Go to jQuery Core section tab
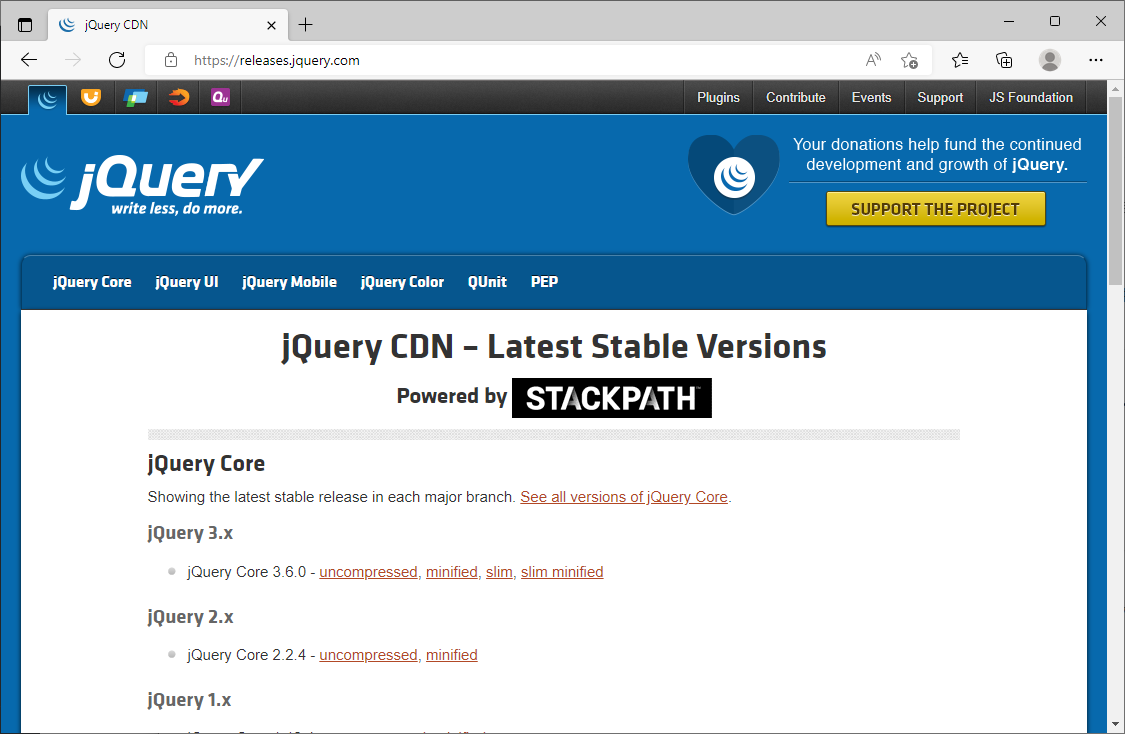 coord(92,282)
